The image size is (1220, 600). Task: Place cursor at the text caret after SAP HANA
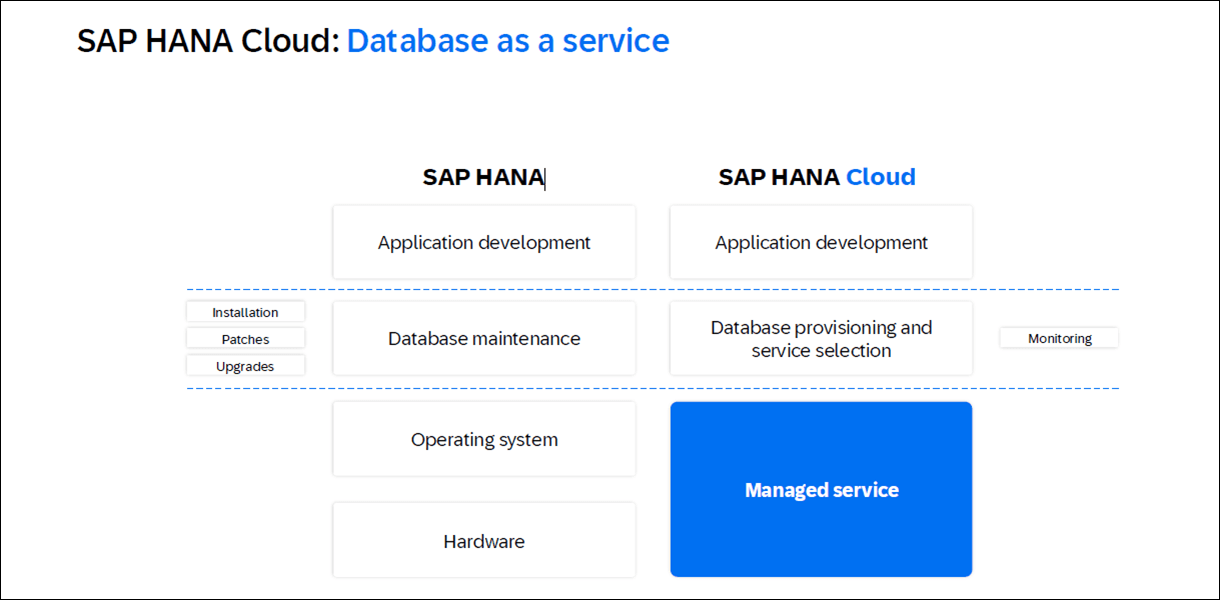pyautogui.click(x=545, y=178)
